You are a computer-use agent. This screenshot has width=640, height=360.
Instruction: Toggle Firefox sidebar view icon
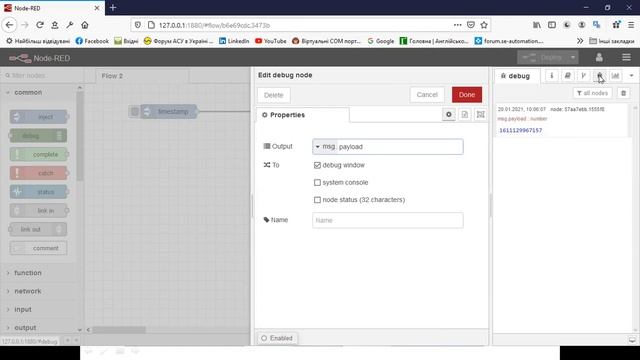tap(552, 25)
